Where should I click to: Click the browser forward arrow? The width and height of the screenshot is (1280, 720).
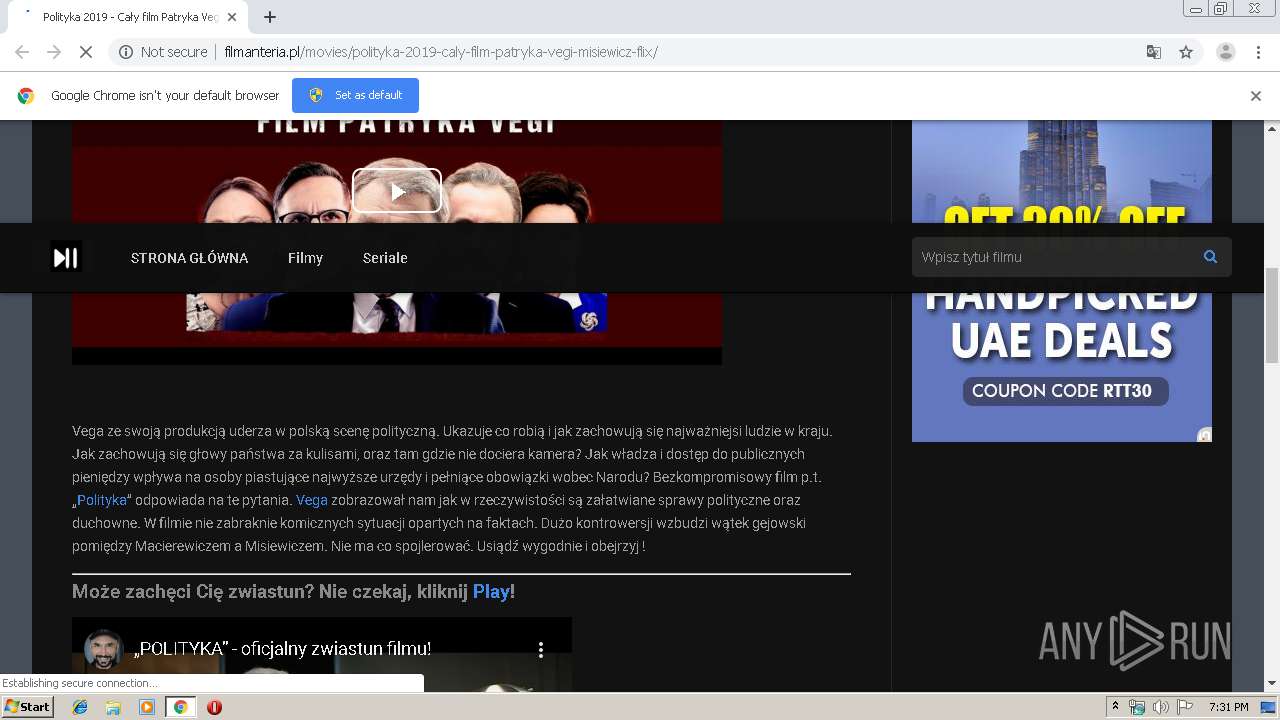pyautogui.click(x=54, y=52)
